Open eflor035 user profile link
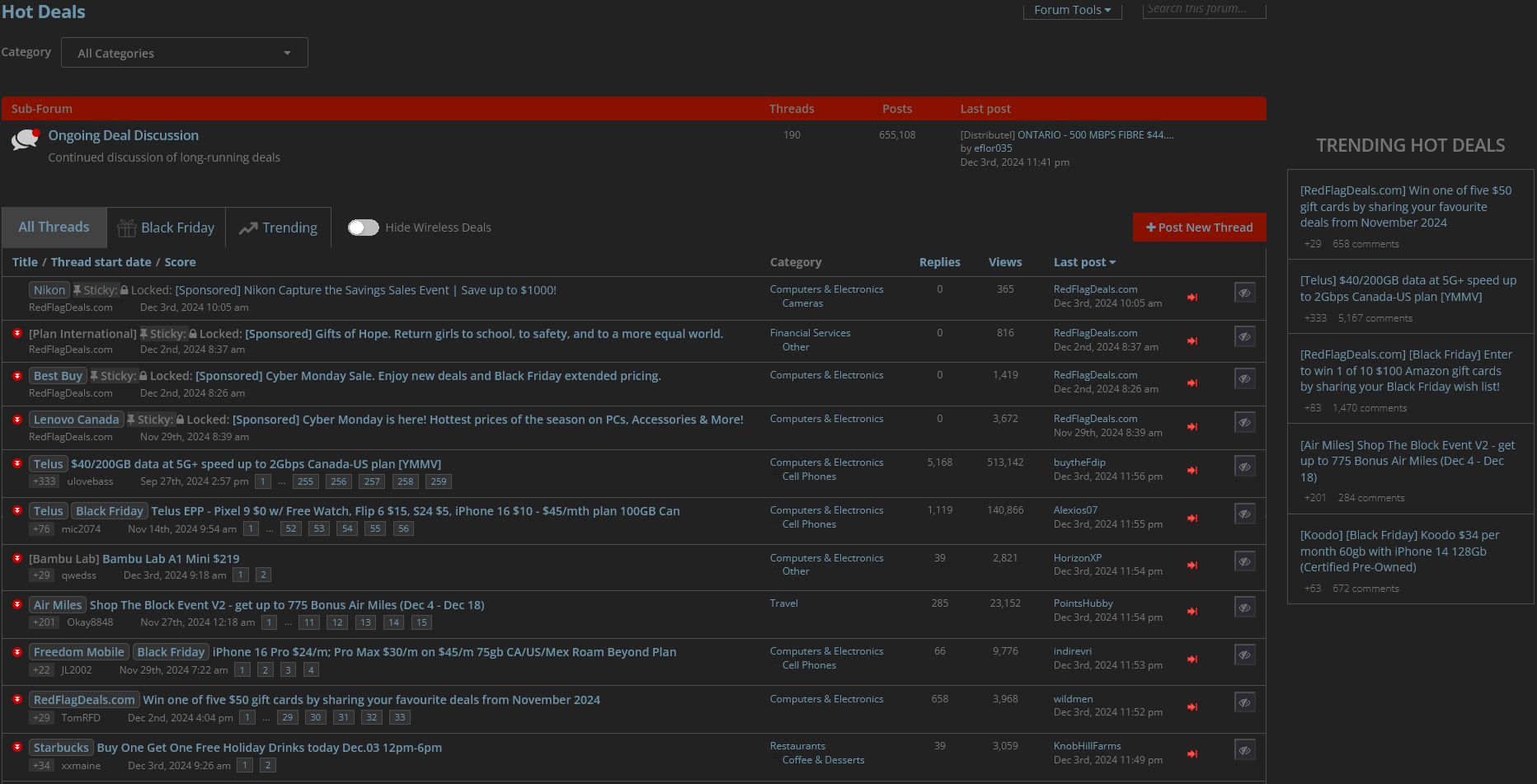The width and height of the screenshot is (1537, 784). click(x=993, y=148)
